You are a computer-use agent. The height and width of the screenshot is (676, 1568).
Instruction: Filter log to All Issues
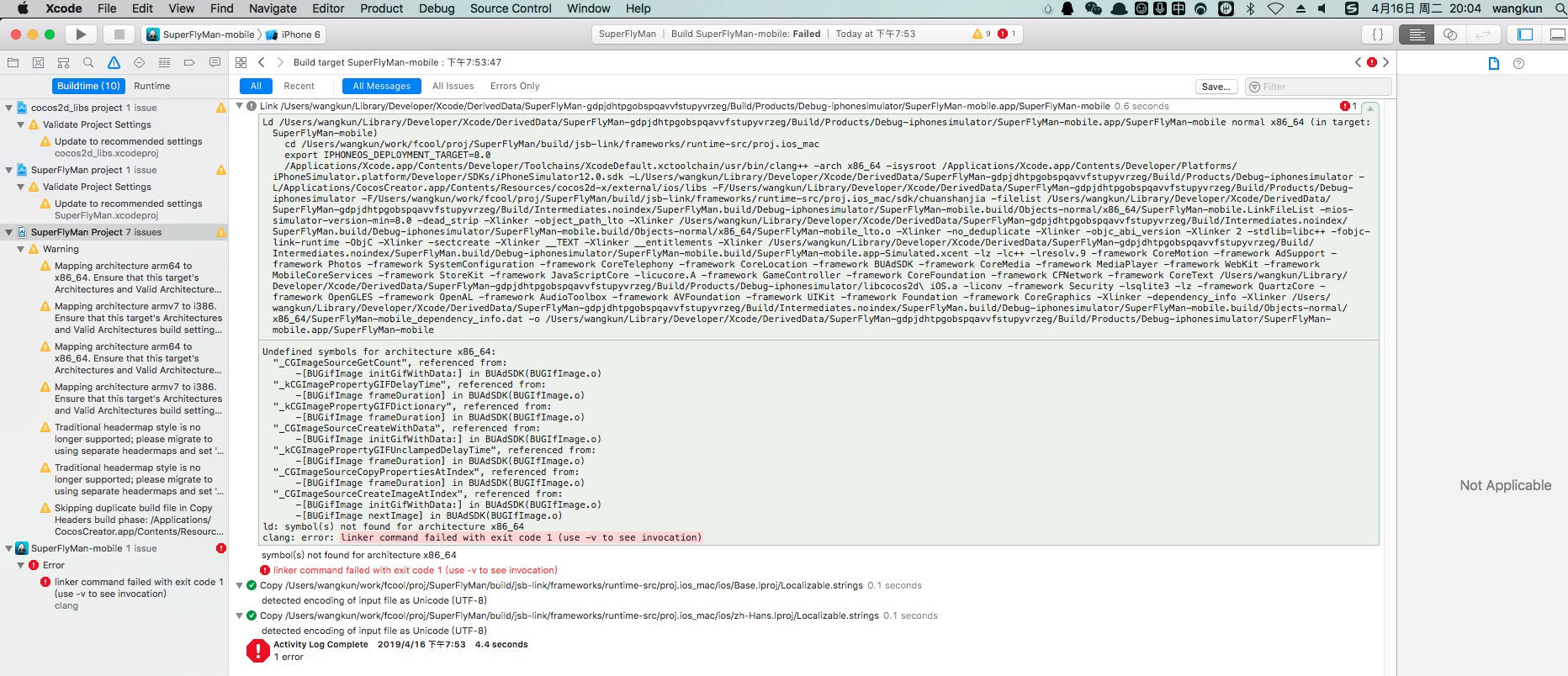pos(453,86)
